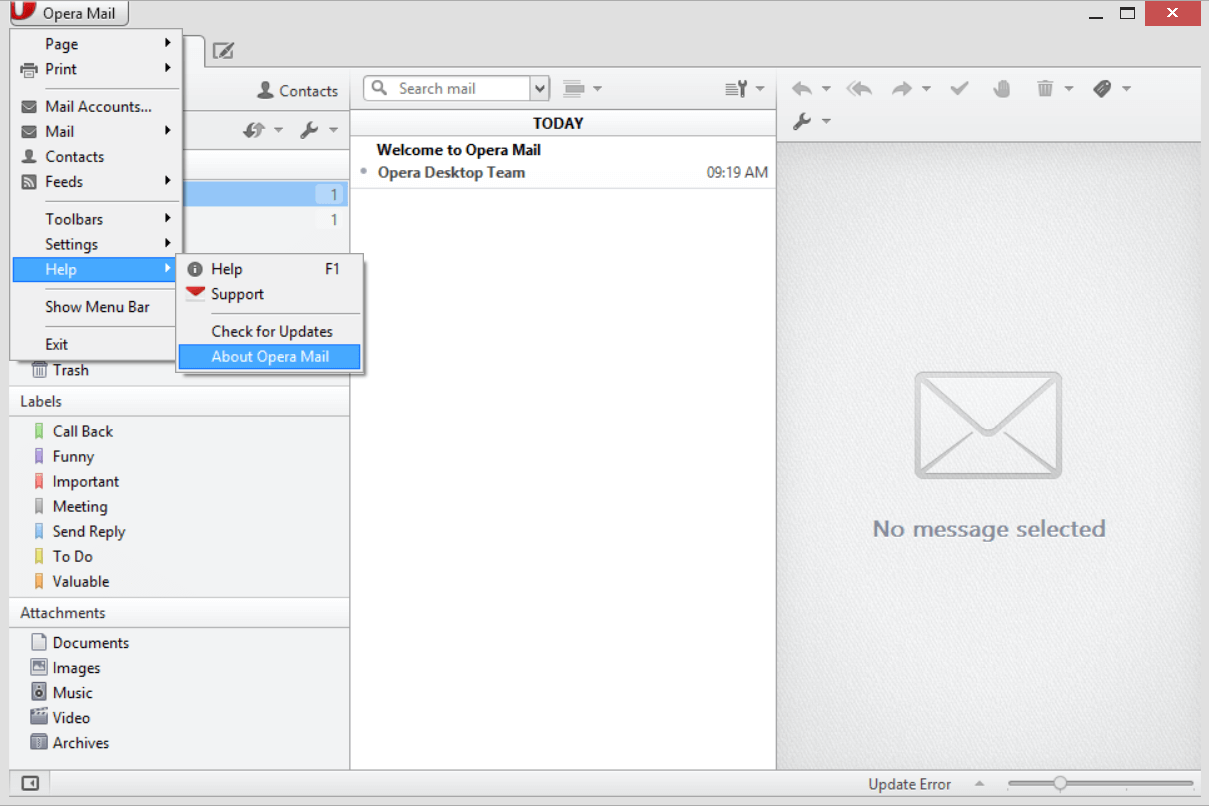Open the Toolbars submenu
The height and width of the screenshot is (806, 1209).
click(x=96, y=219)
